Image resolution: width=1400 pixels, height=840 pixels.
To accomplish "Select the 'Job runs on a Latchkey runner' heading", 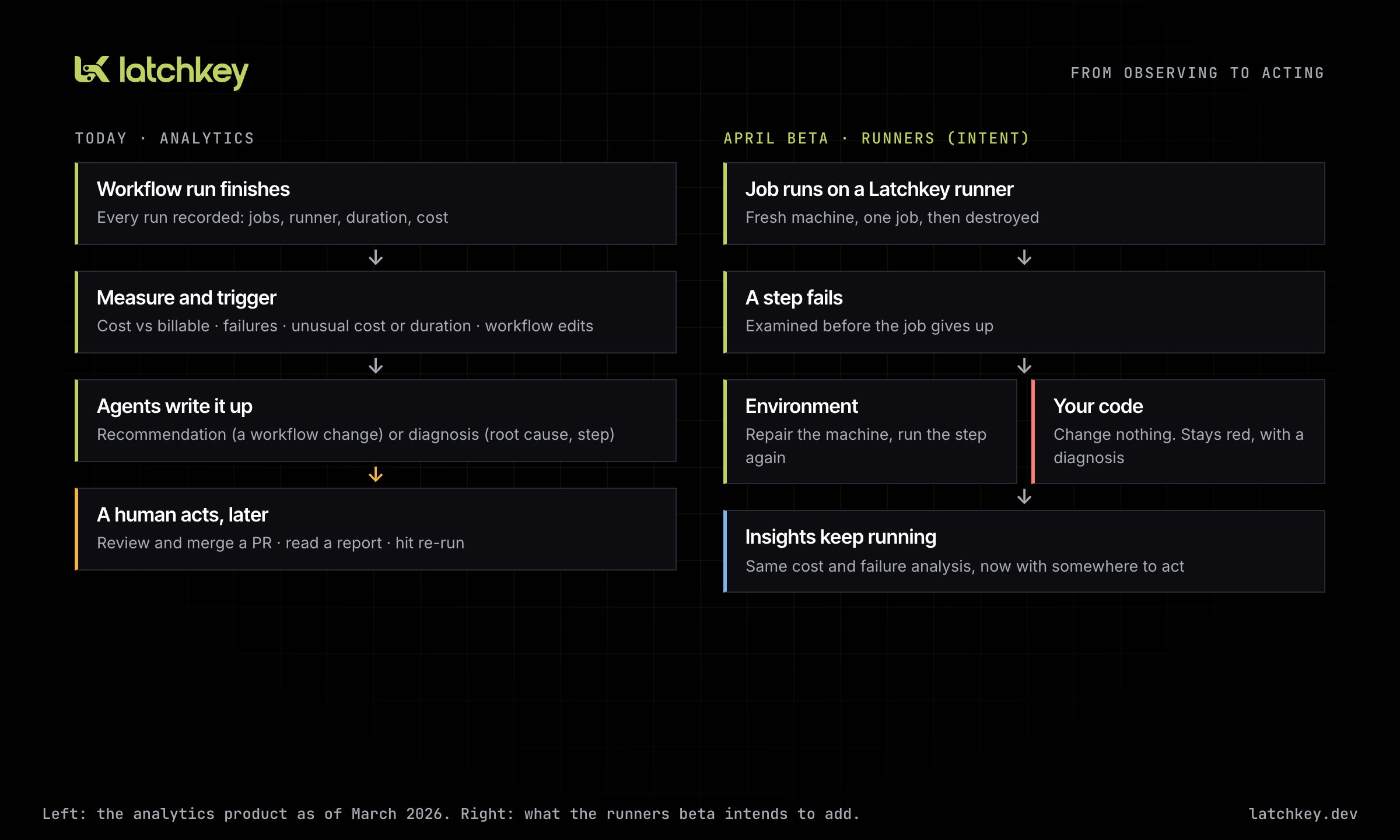I will coord(880,189).
